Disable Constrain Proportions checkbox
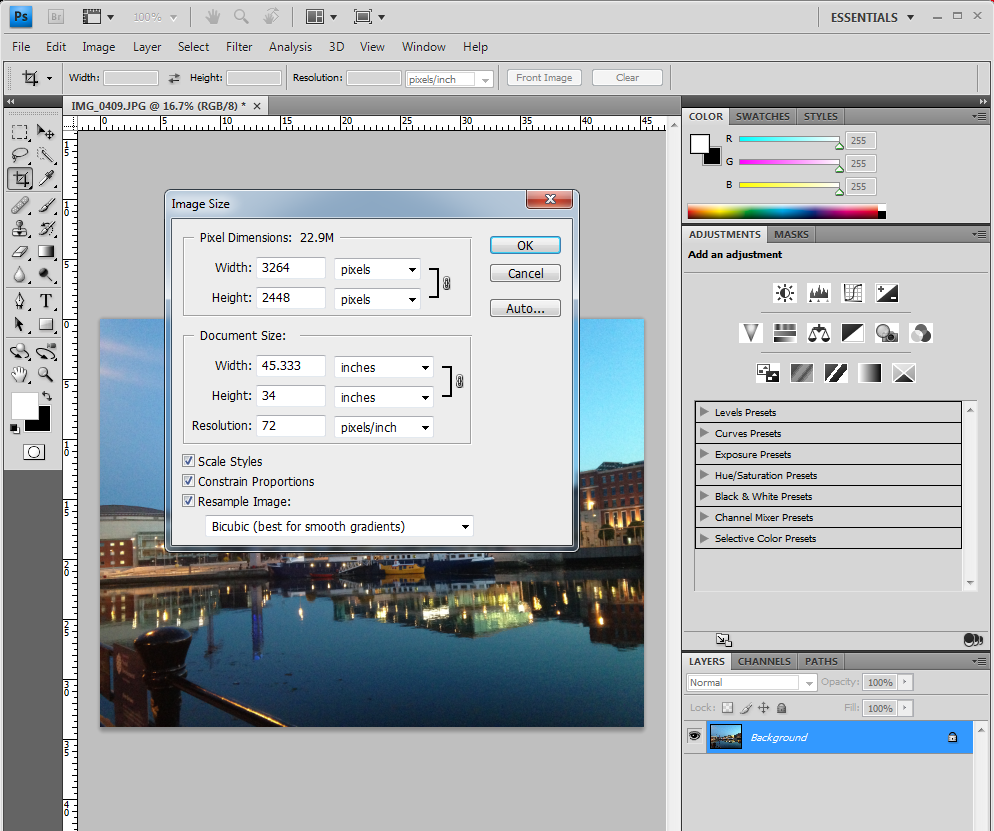This screenshot has height=831, width=994. coord(188,481)
